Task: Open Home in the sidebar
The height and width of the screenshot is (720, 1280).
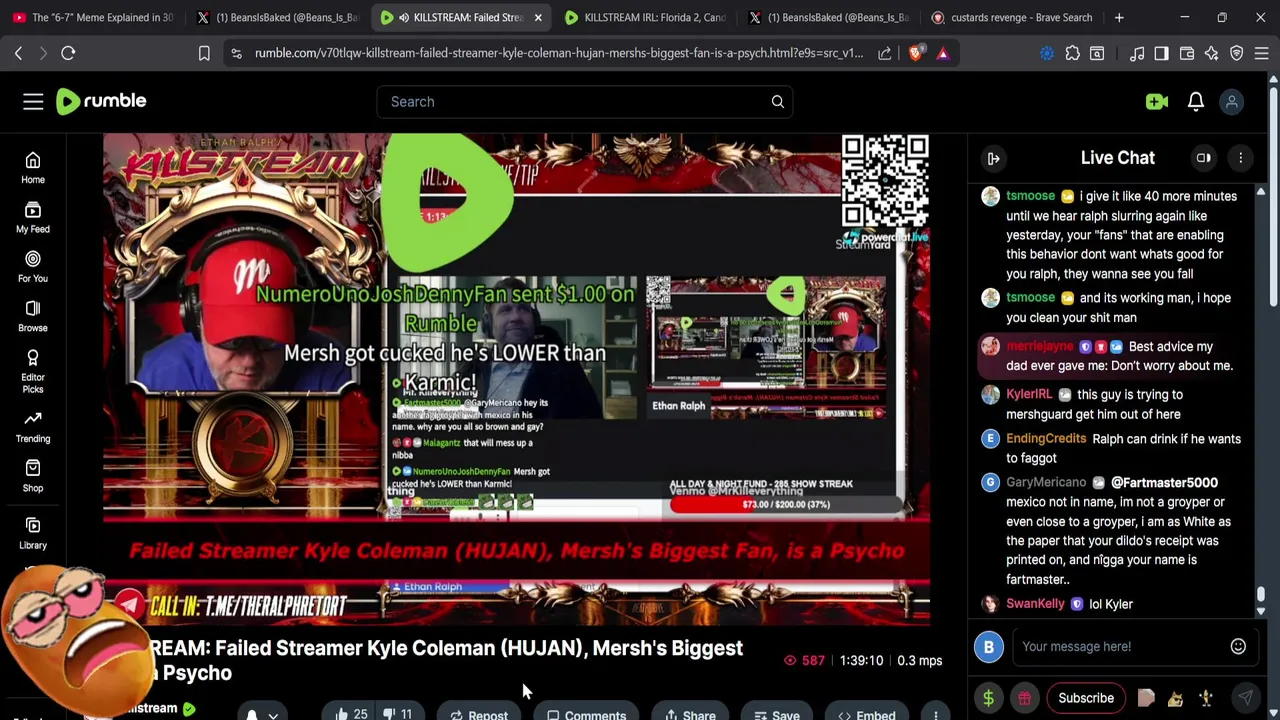Action: tap(33, 168)
